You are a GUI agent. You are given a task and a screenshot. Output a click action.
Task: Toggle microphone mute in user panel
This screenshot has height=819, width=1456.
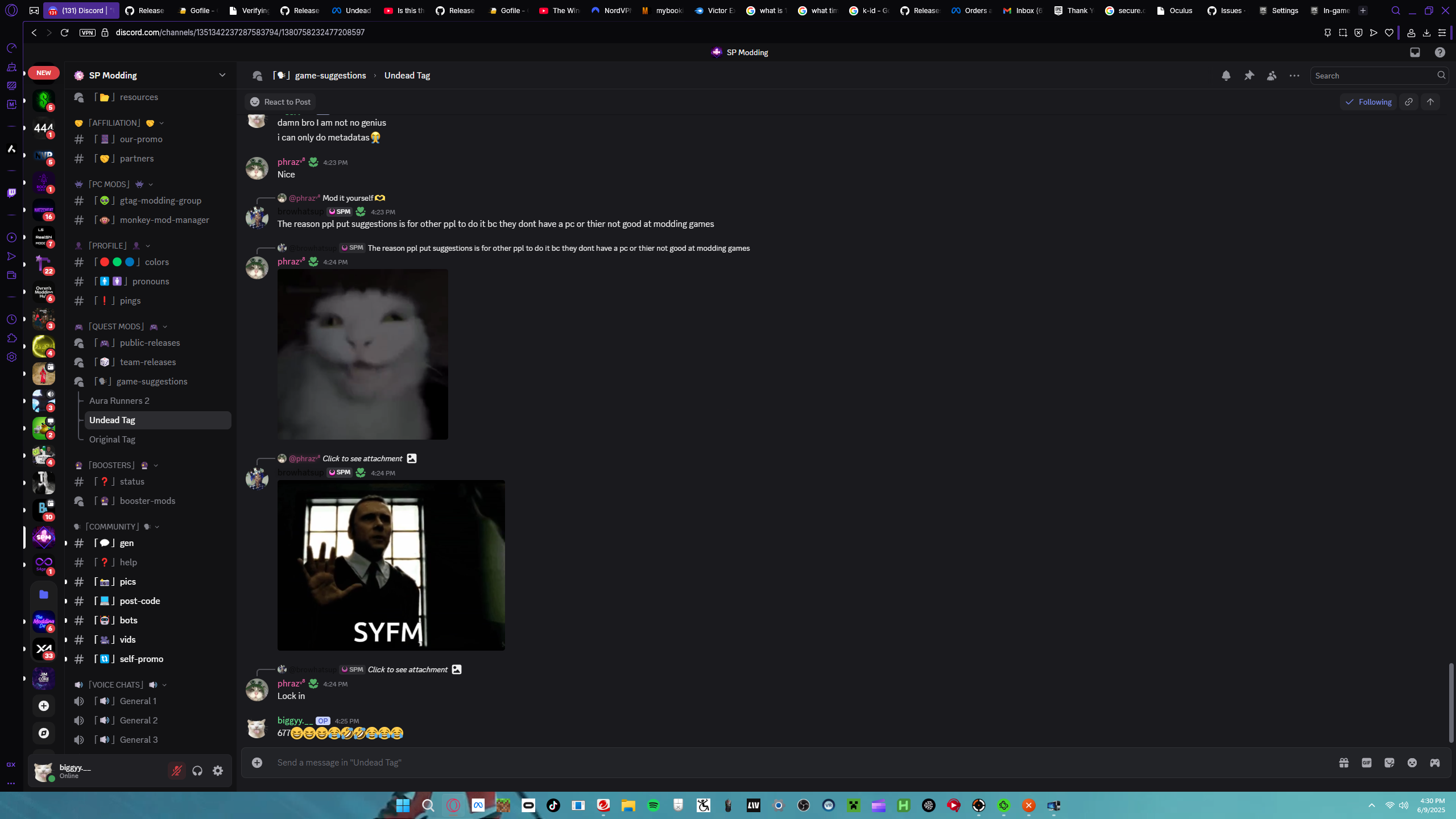[x=177, y=771]
